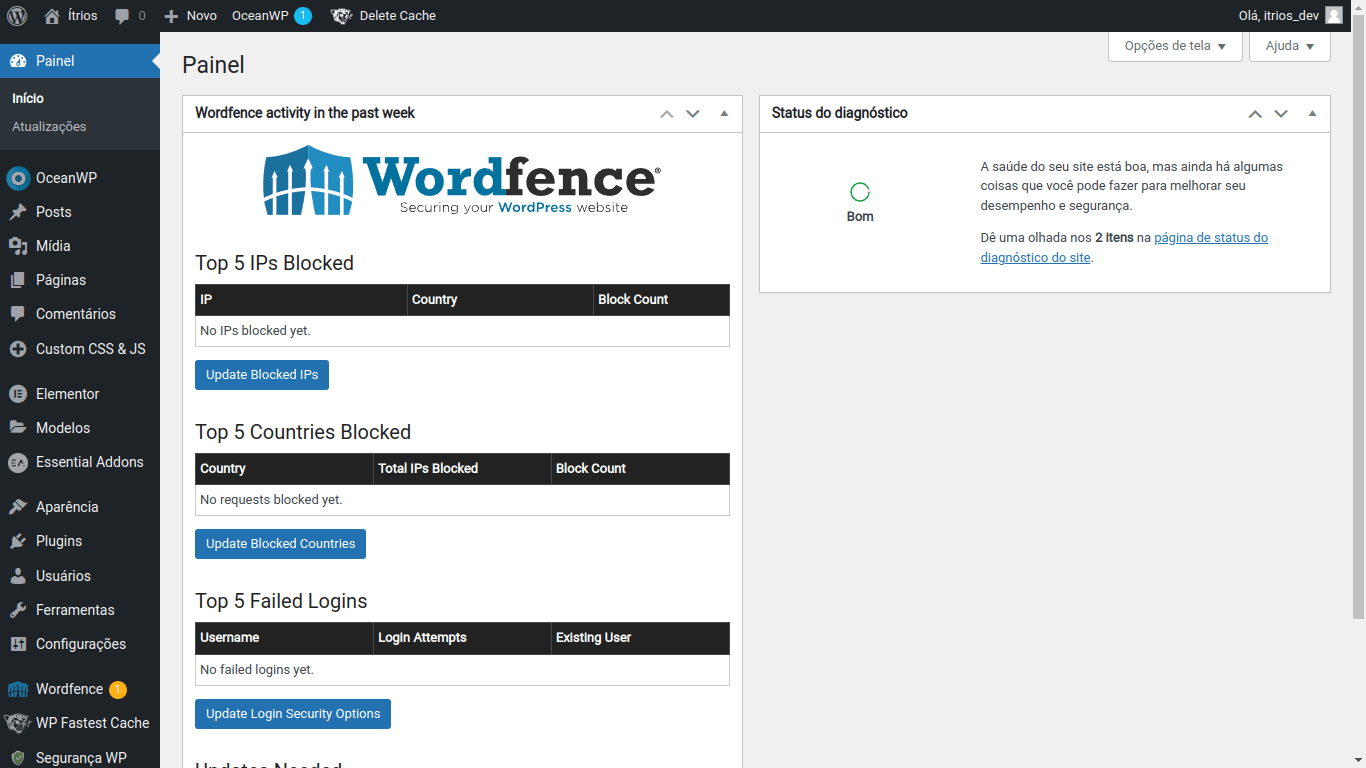Click the Delete Cache cheetah icon
Screen dimensions: 1366x768
[x=342, y=16]
